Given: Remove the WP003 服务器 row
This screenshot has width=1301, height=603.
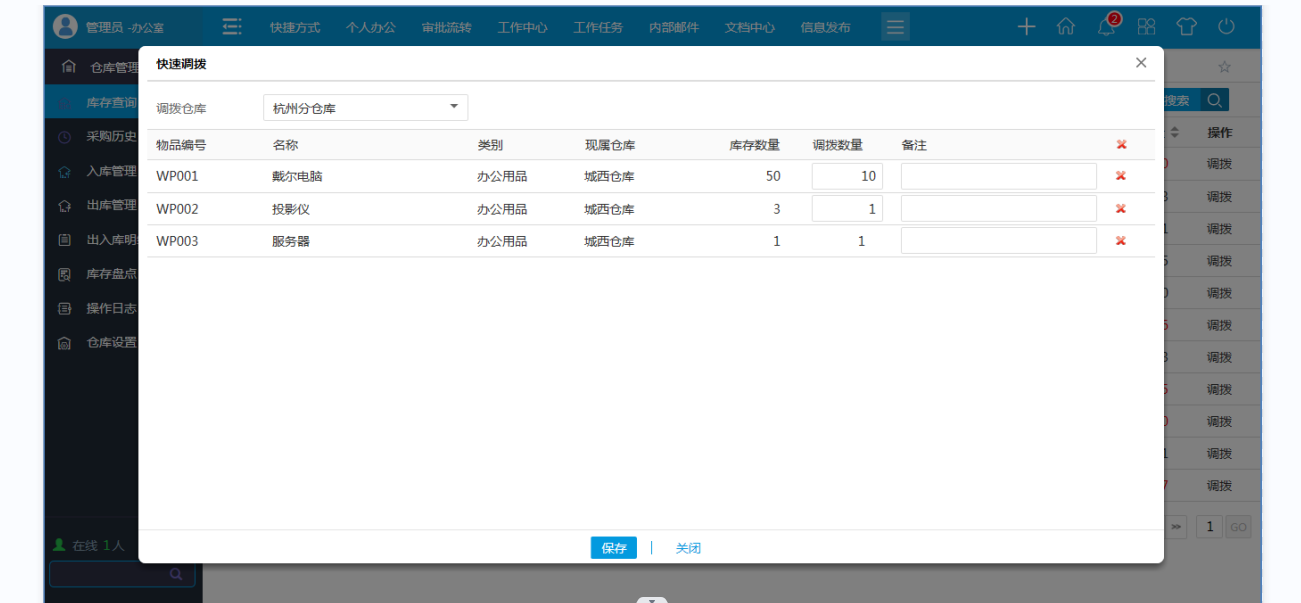Looking at the screenshot, I should pyautogui.click(x=1121, y=241).
